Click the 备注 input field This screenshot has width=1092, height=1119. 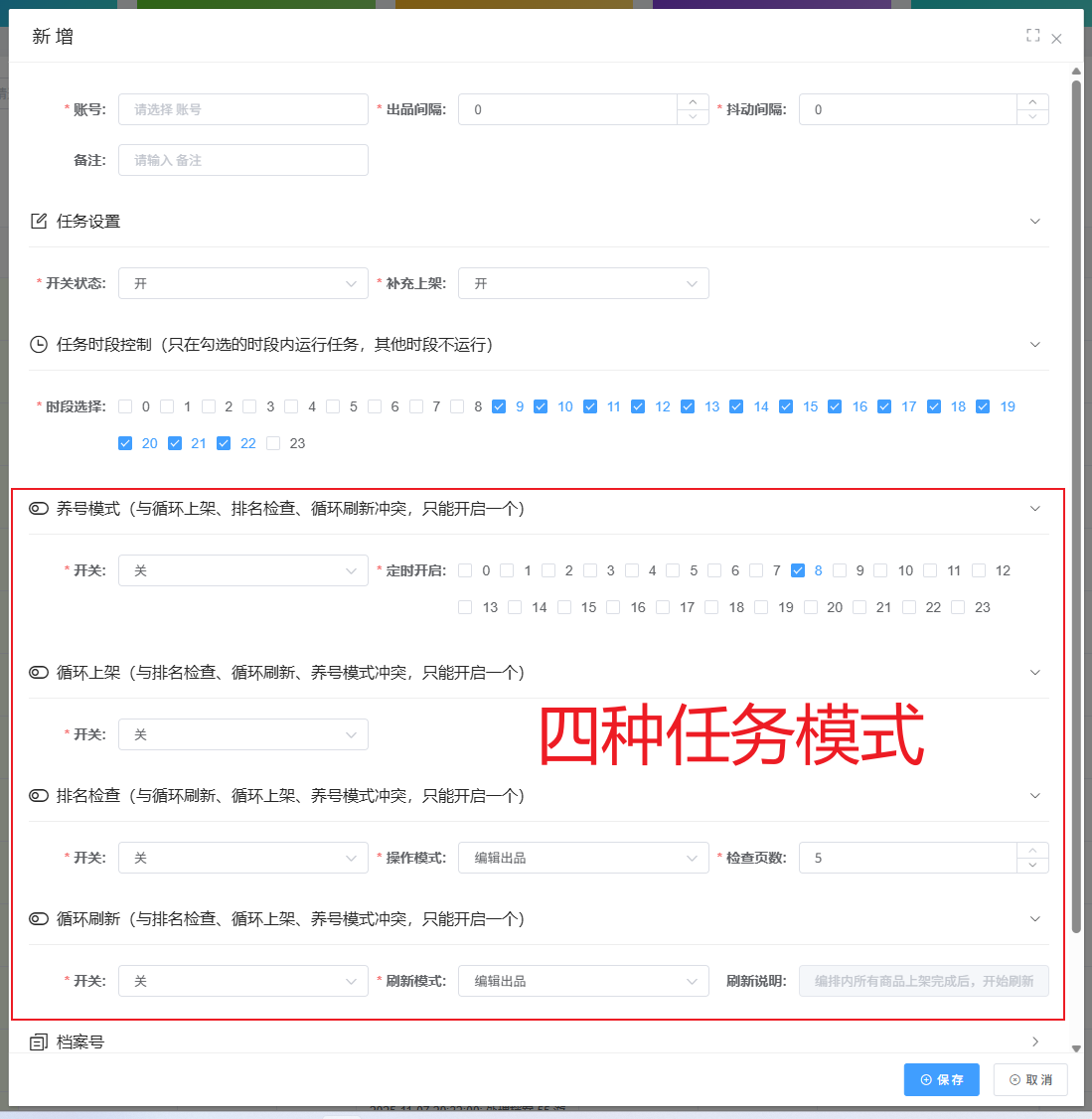point(242,159)
